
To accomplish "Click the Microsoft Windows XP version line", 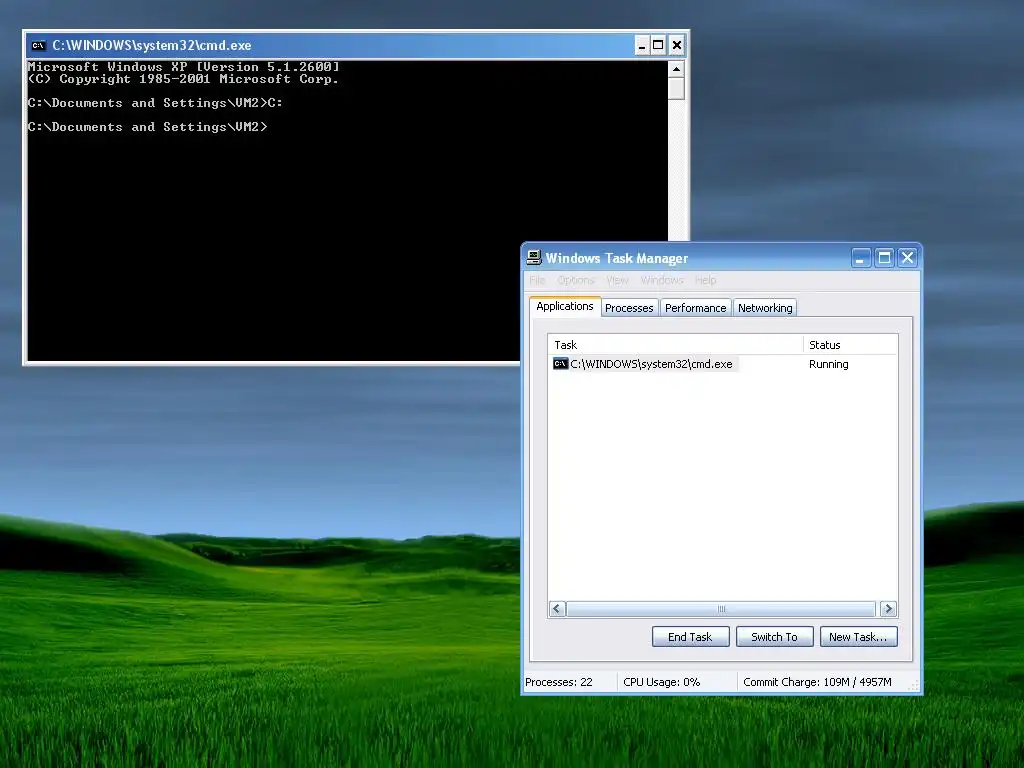I will point(184,67).
